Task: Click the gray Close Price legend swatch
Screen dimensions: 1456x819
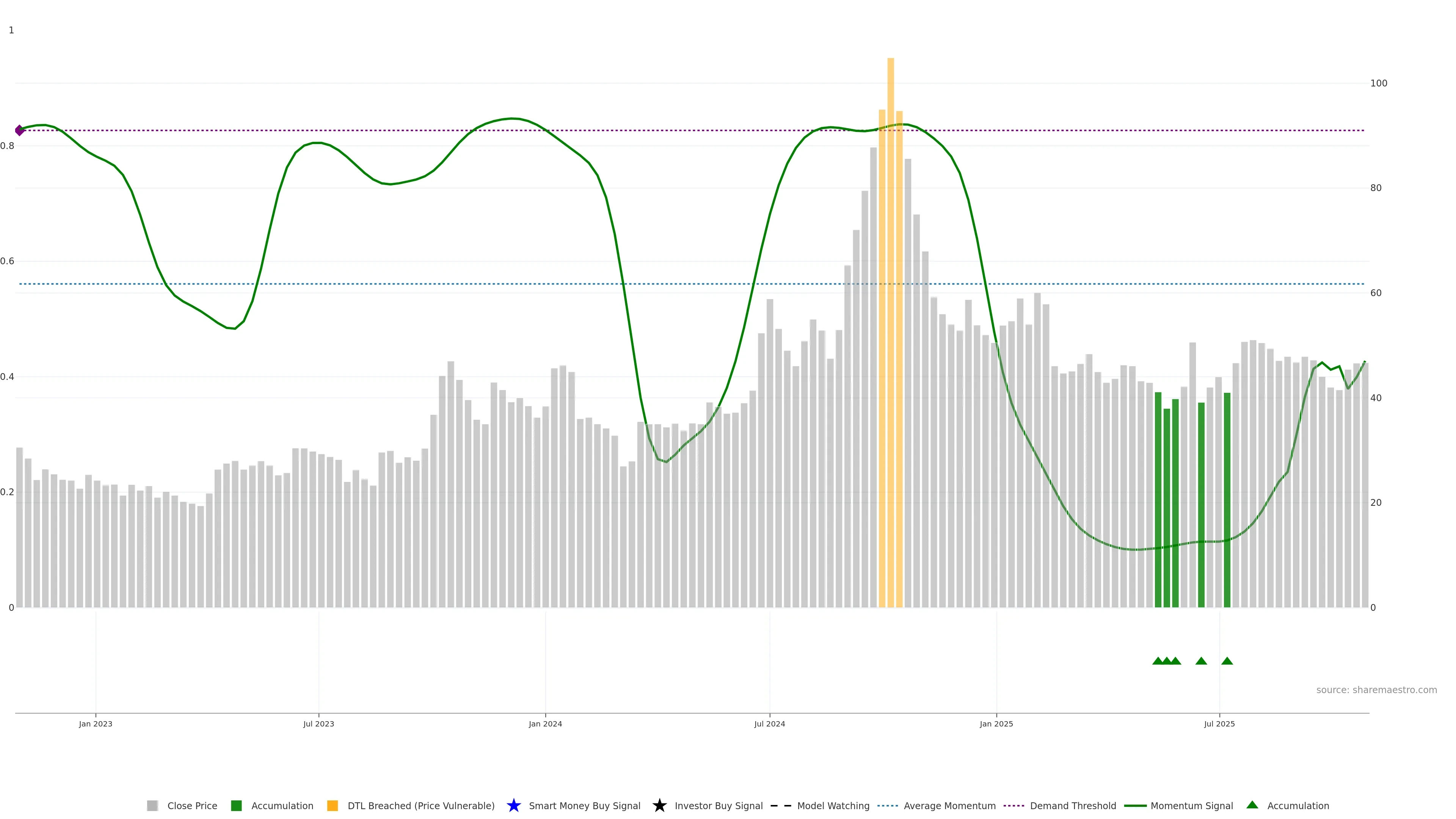Action: click(152, 805)
